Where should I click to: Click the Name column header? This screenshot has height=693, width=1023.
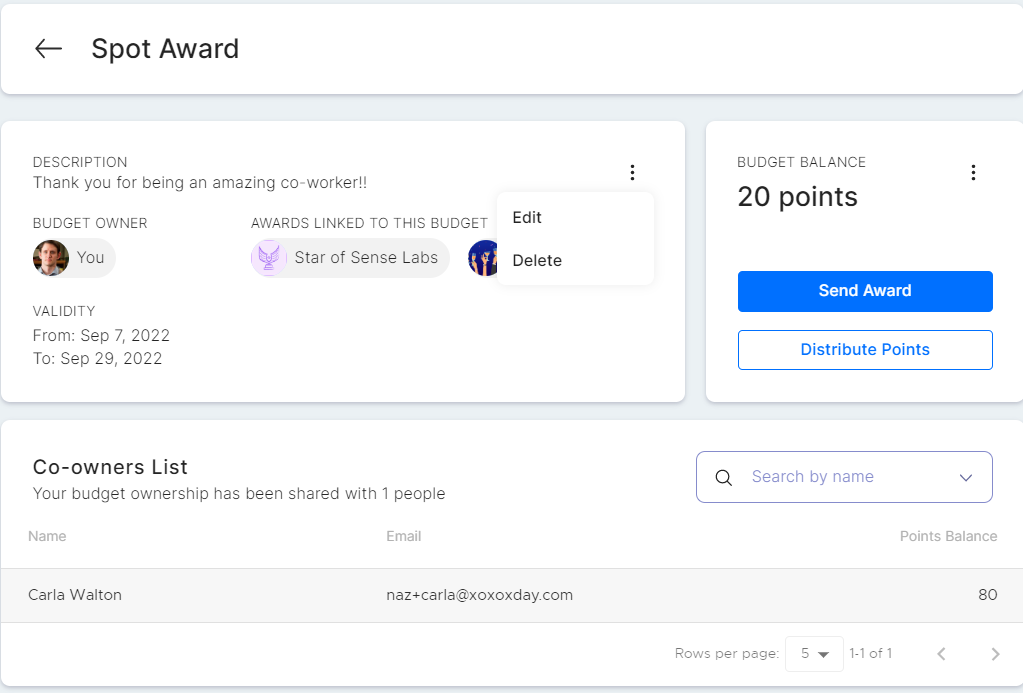(x=47, y=536)
